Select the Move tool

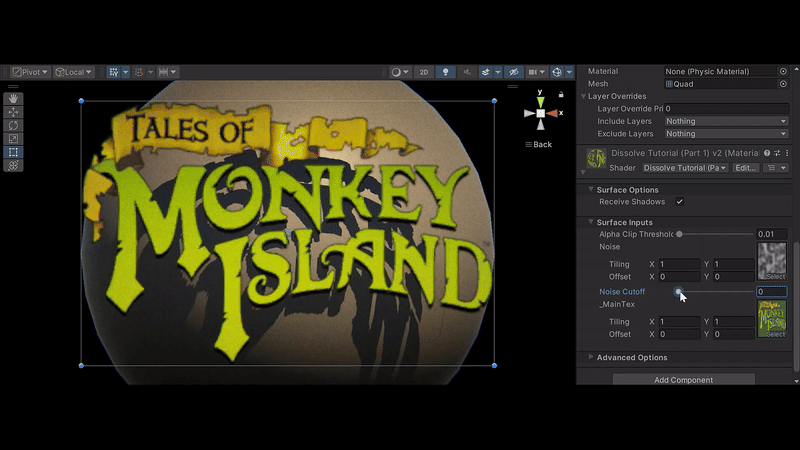[x=13, y=112]
